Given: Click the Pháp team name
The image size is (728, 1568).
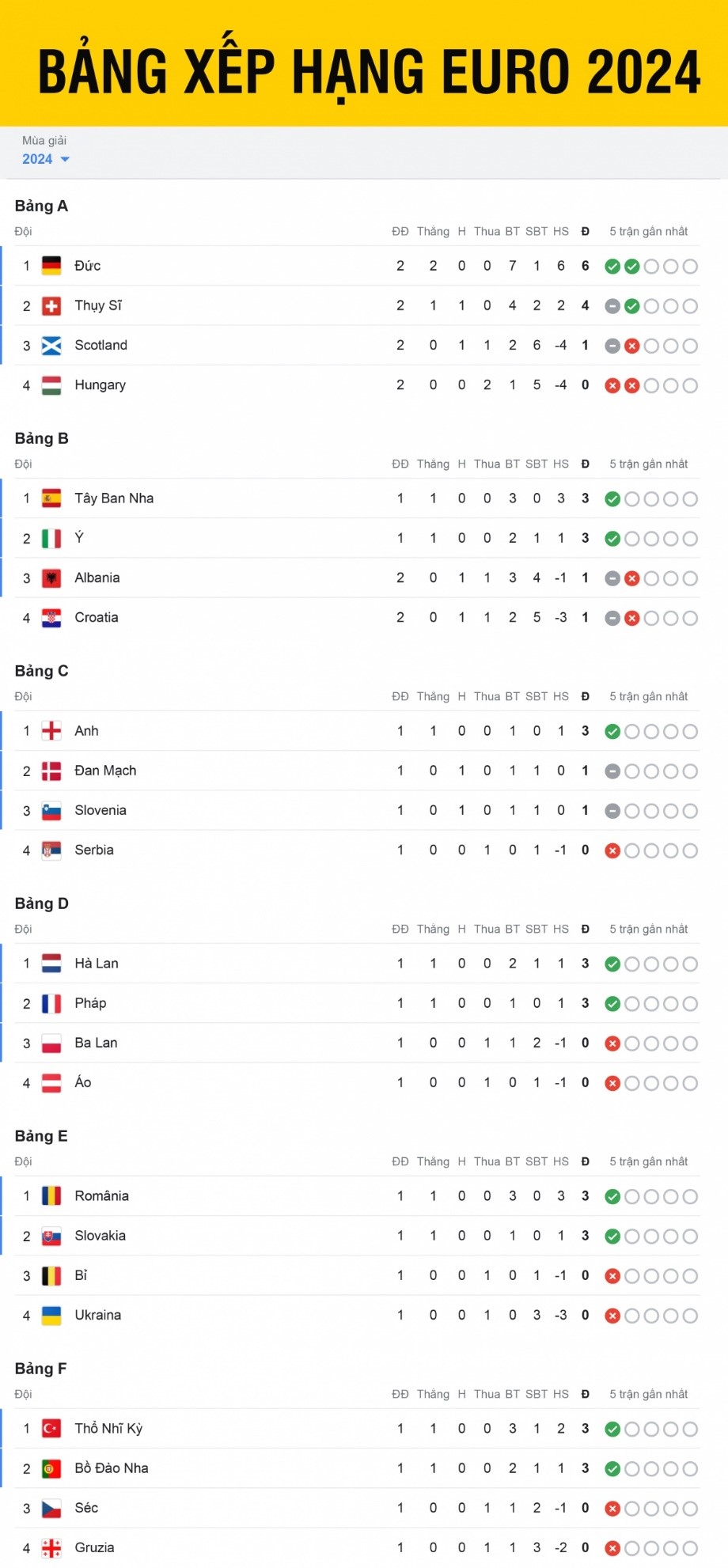Looking at the screenshot, I should pyautogui.click(x=90, y=1003).
